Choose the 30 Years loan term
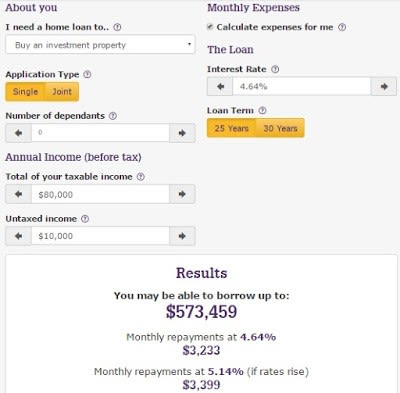Screen dimensions: 400x393 pos(280,128)
